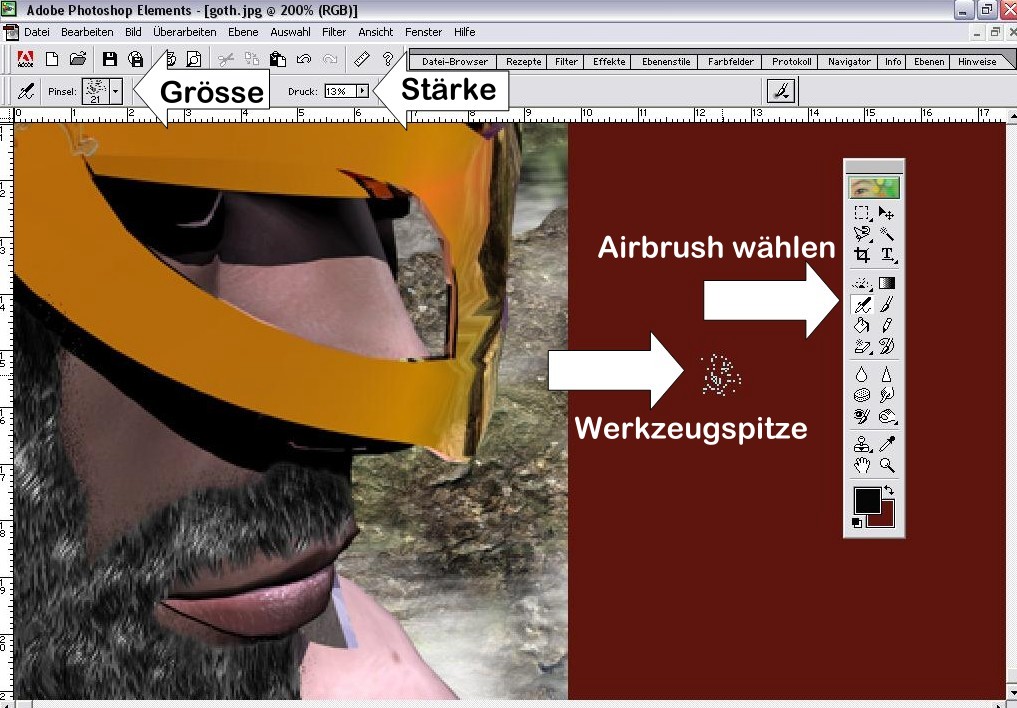
Task: Select the Move tool
Action: point(887,213)
